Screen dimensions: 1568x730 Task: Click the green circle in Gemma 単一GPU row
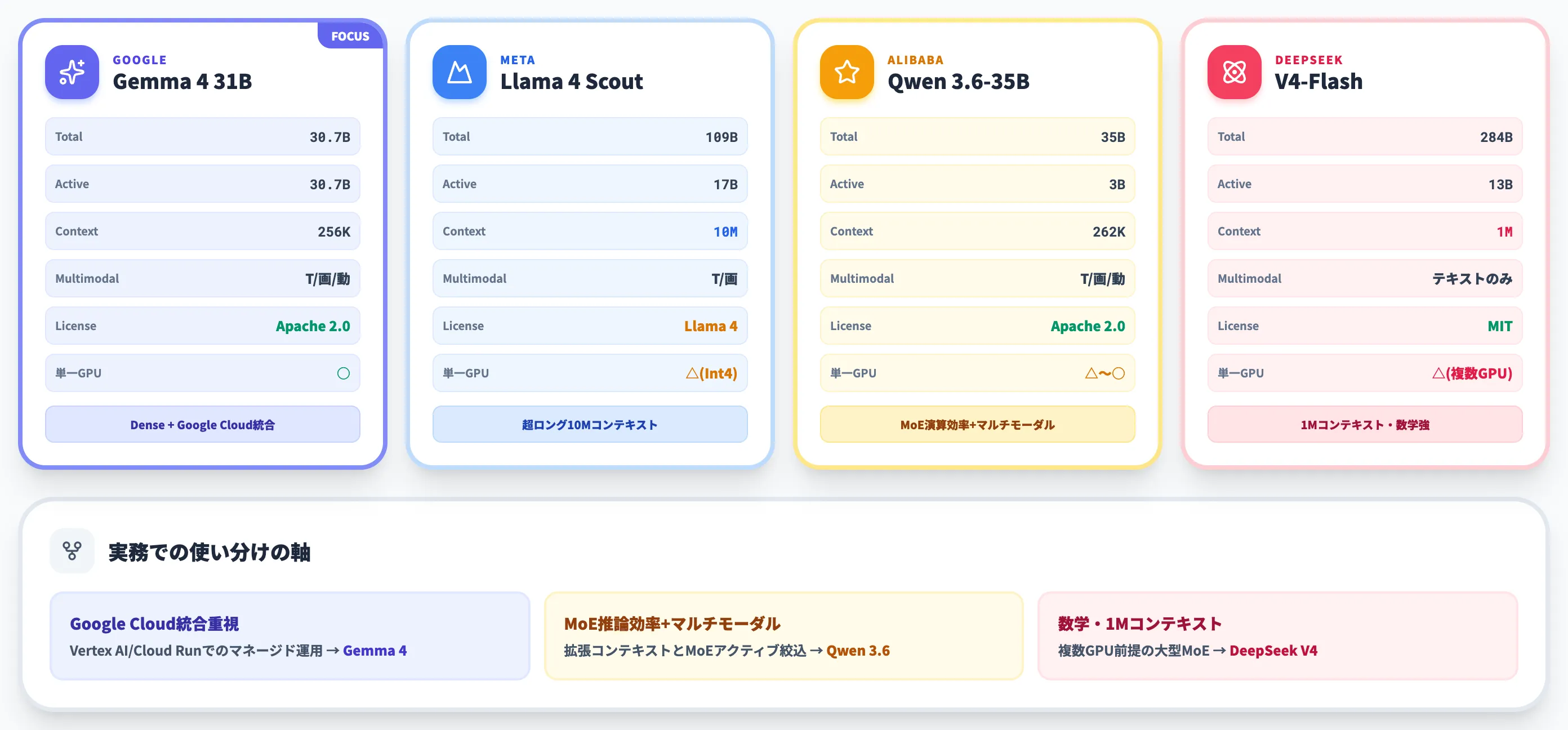tap(344, 373)
